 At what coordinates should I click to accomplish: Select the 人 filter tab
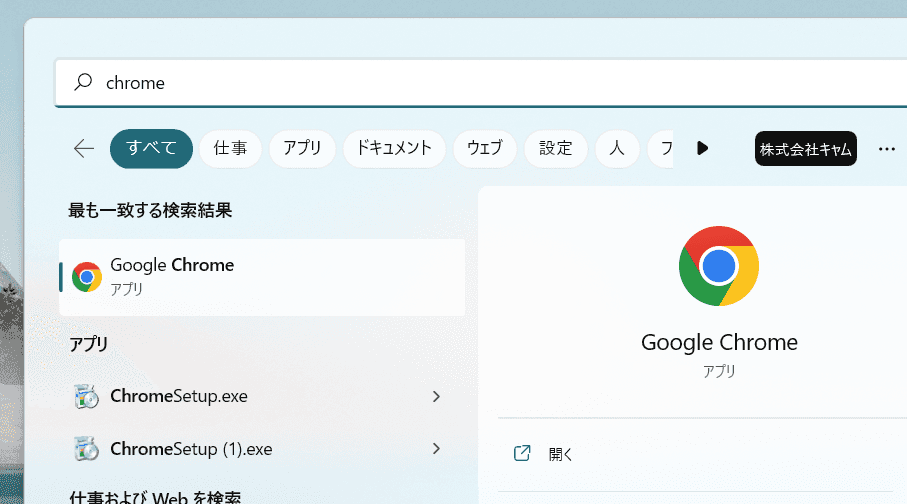point(617,149)
